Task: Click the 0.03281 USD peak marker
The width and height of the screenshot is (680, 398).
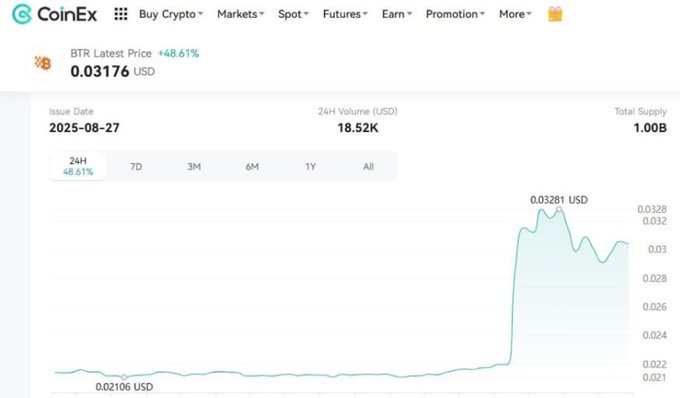Action: (559, 210)
